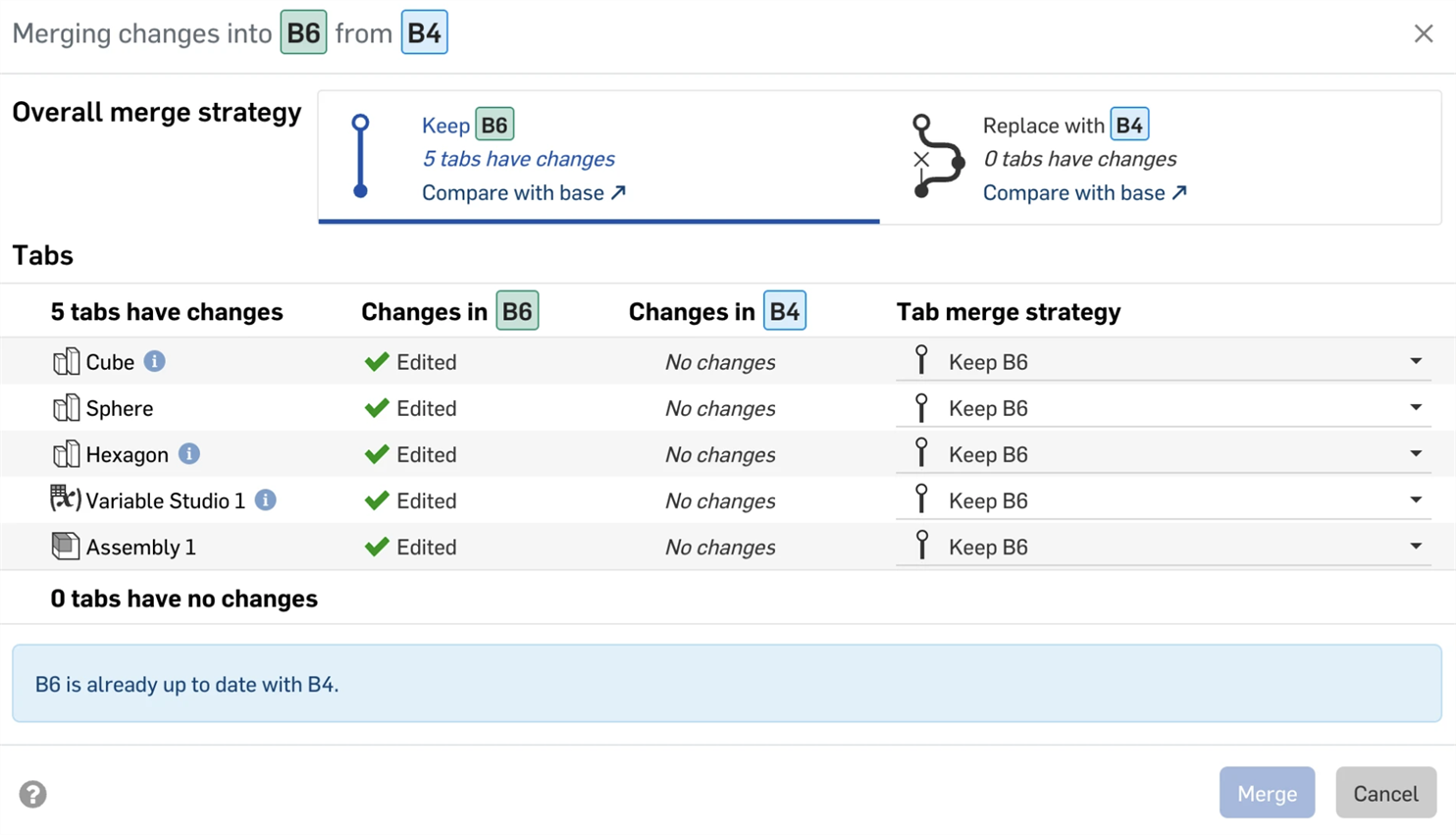Open merge strategy dropdown for Hexagon
Viewport: 1456px width, 835px height.
click(1164, 454)
